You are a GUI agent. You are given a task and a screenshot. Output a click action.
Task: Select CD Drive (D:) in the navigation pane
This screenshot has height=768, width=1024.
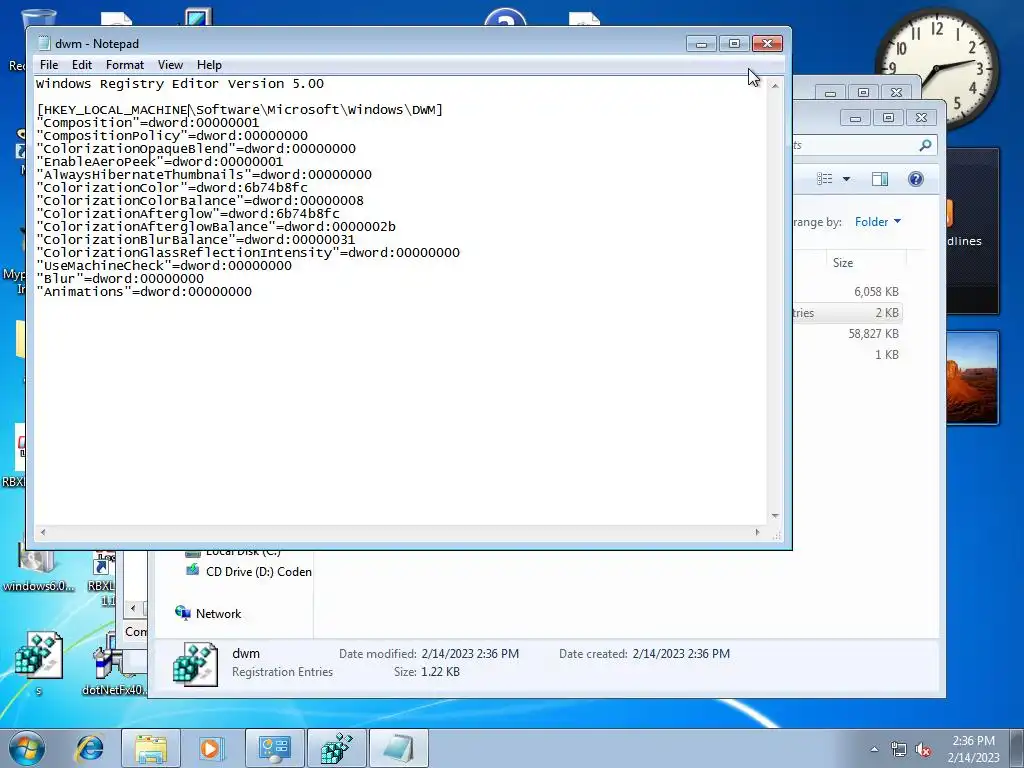[x=248, y=571]
